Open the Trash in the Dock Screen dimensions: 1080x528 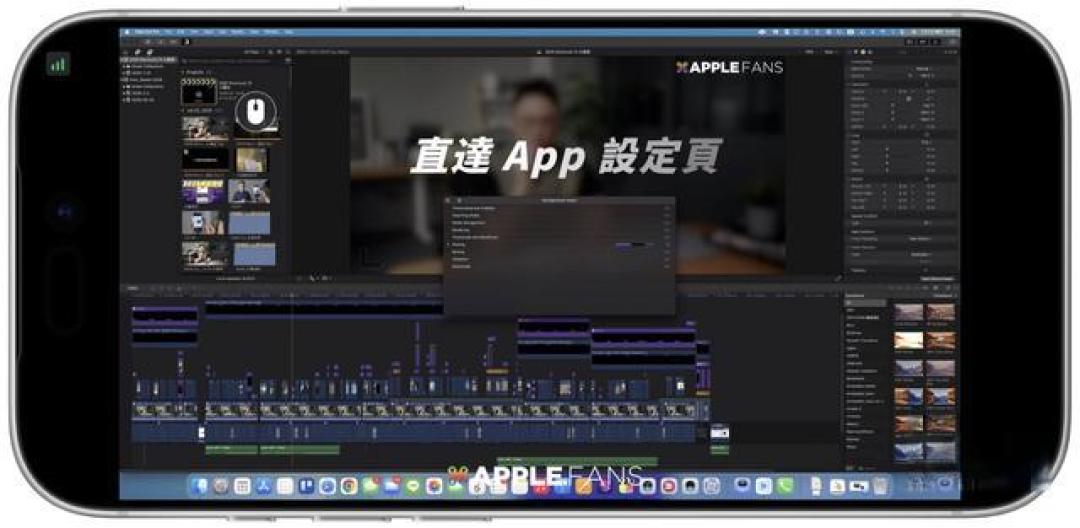[880, 486]
